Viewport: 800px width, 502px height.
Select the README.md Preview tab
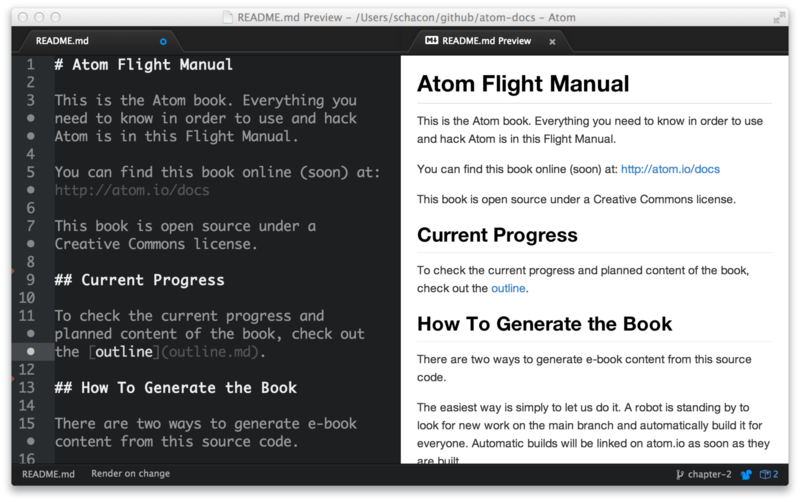pos(486,41)
